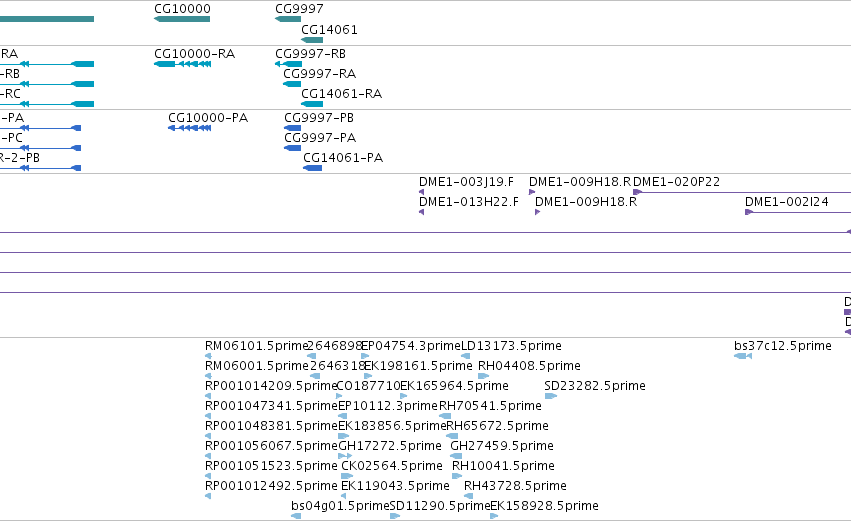This screenshot has width=851, height=521.
Task: Click the DME1-013H22.F label
Action: (469, 202)
